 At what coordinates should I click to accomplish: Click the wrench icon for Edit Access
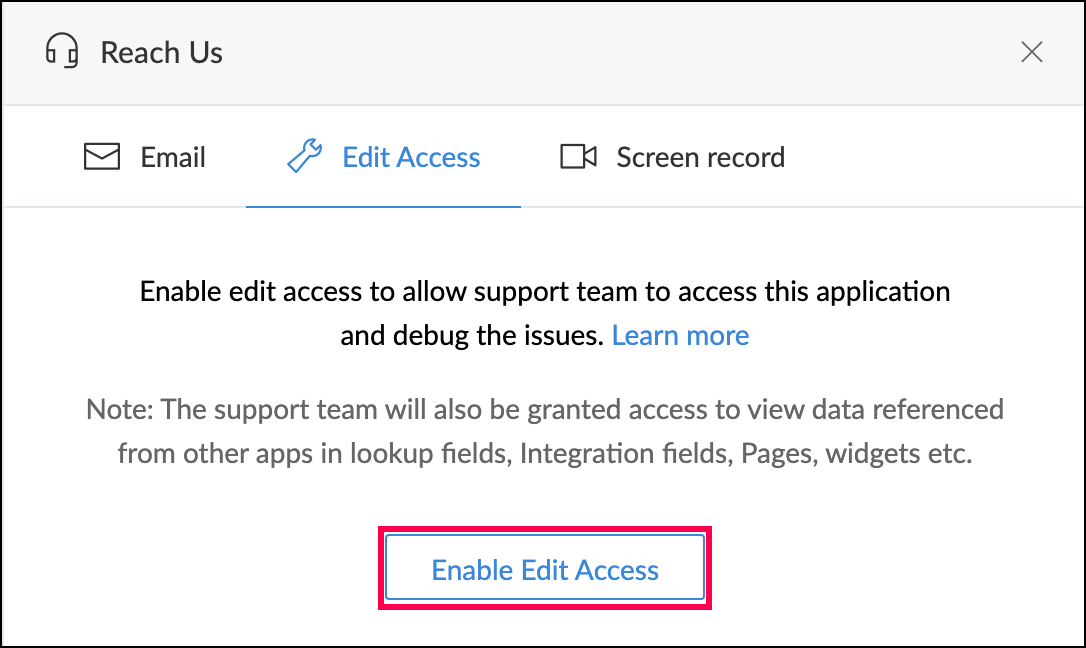click(x=304, y=157)
